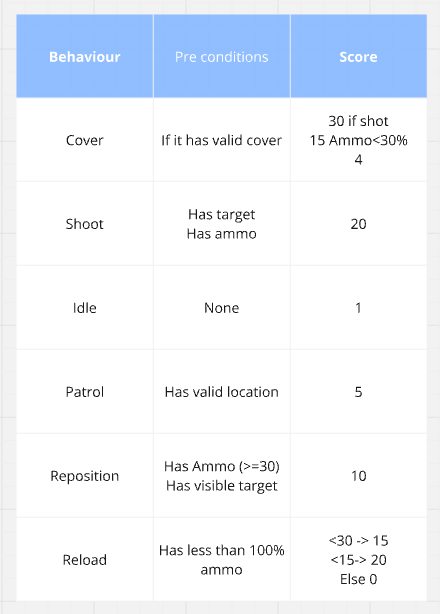Select the Reposition behaviour cell
Viewport: 440px width, 614px height.
pos(85,475)
